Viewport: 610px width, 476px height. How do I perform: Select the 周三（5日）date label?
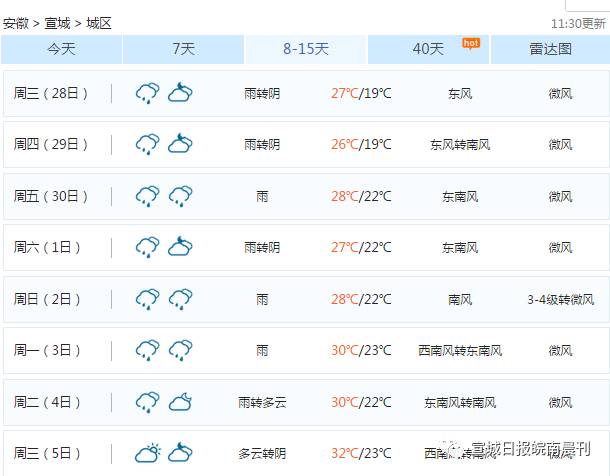tap(47, 453)
